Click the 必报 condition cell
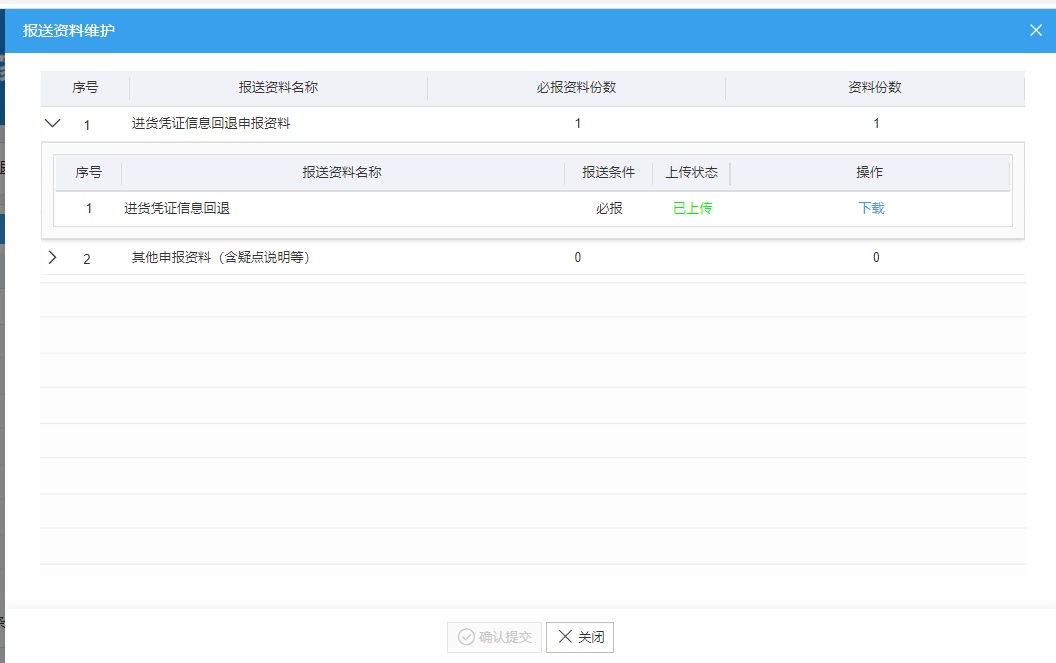1056x663 pixels. [x=609, y=208]
